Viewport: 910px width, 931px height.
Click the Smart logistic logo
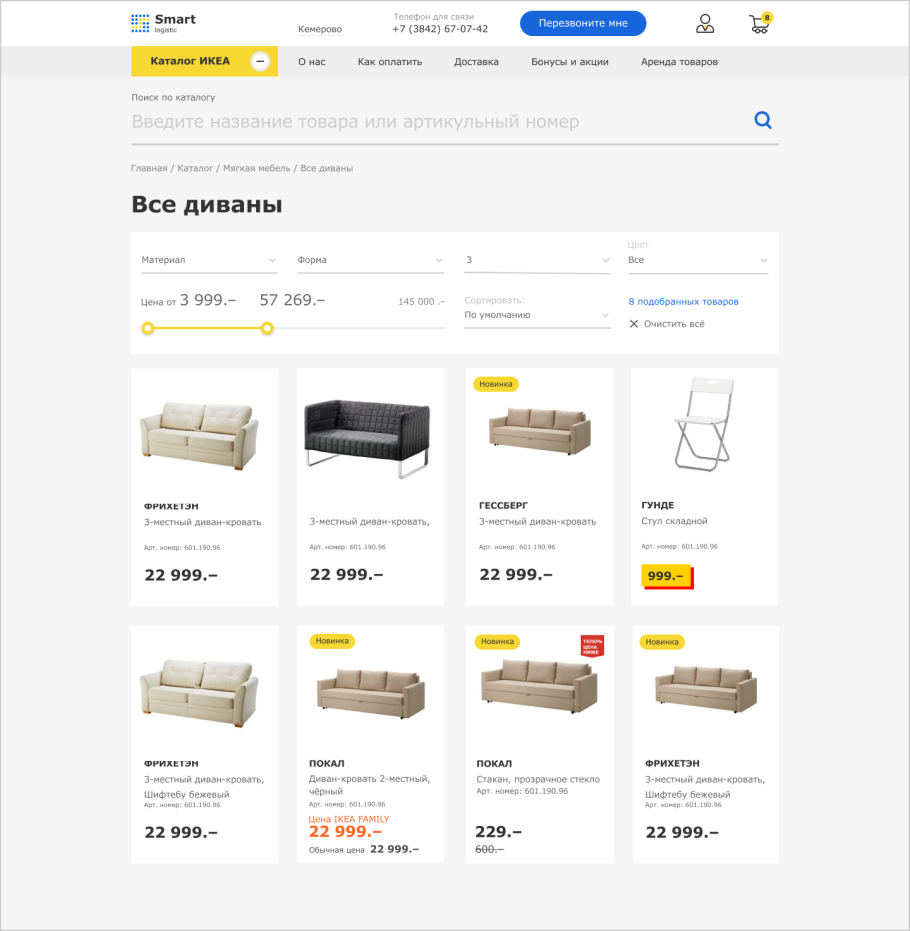[163, 23]
